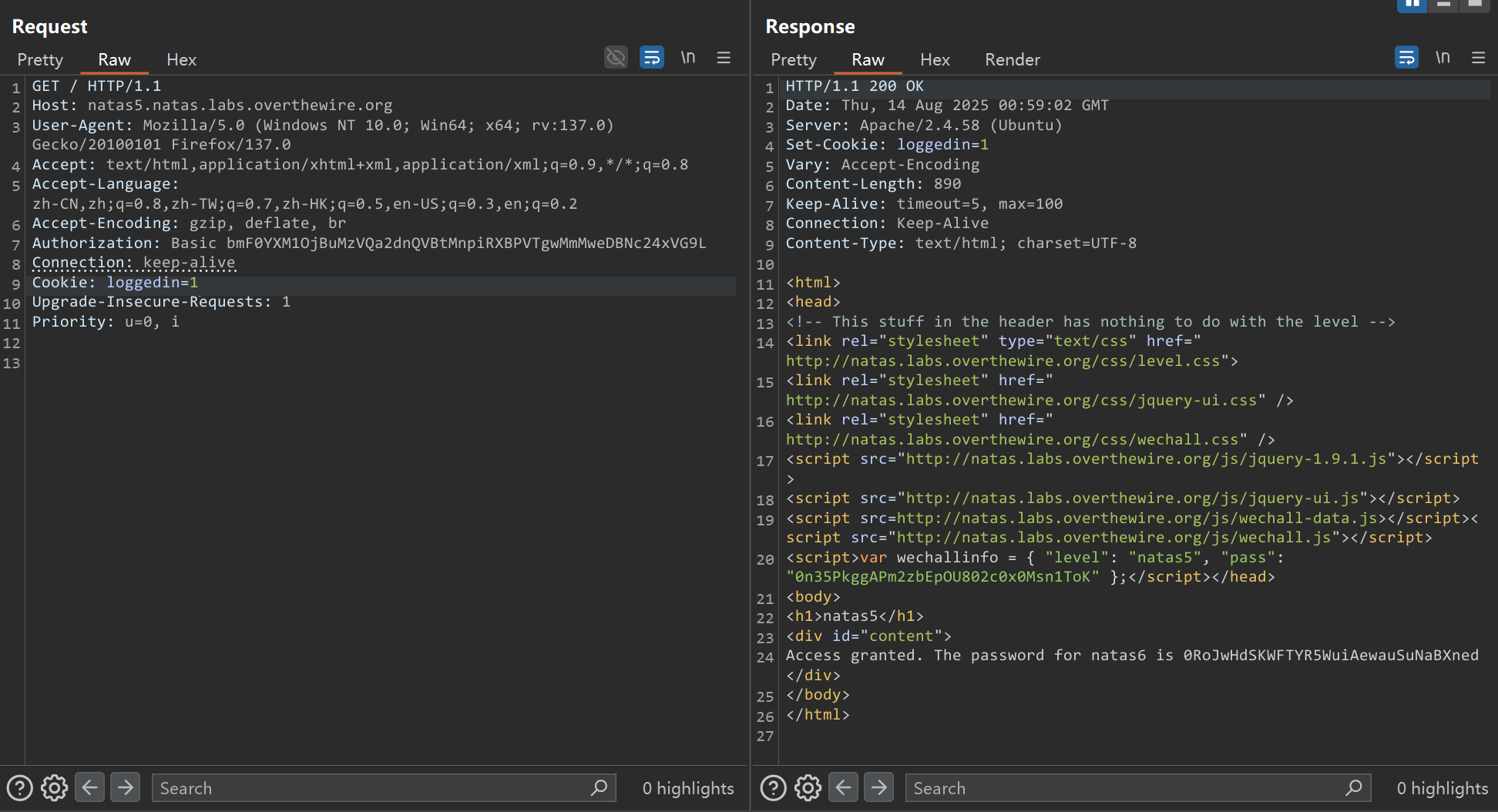Go to previous match in Request search
1498x812 pixels.
[89, 787]
